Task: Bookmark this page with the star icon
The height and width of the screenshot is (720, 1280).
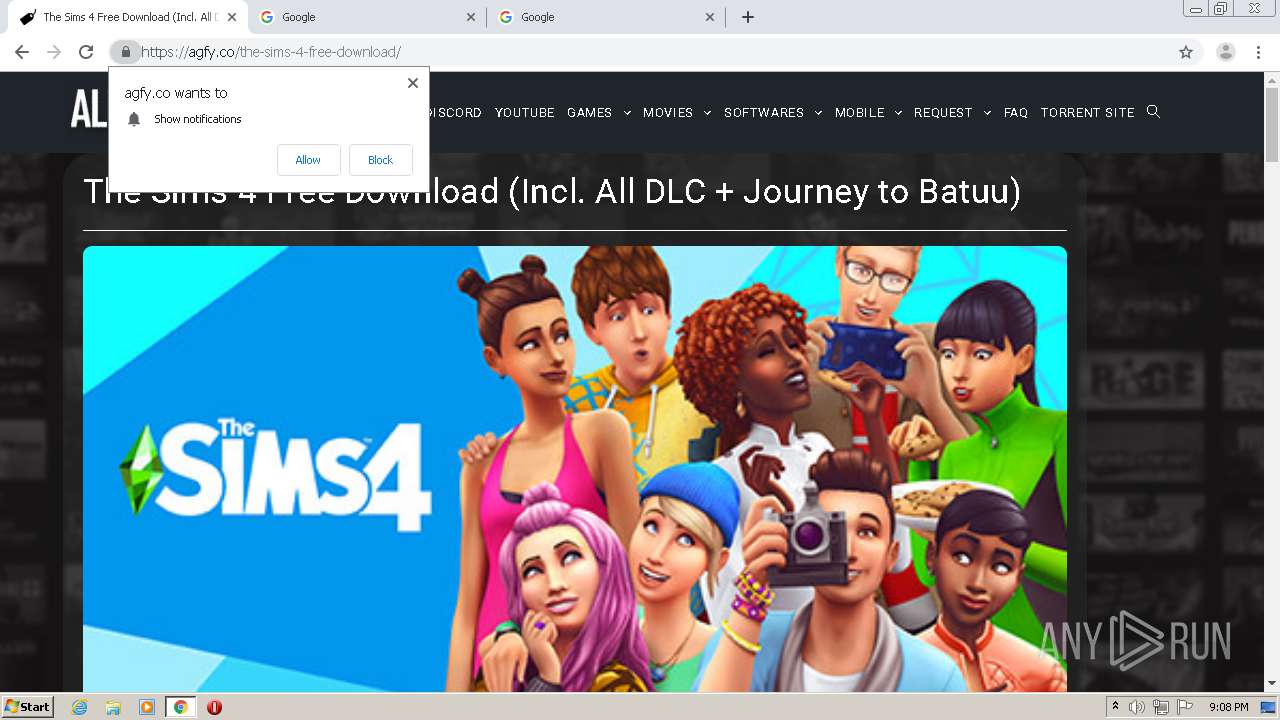Action: (1186, 52)
